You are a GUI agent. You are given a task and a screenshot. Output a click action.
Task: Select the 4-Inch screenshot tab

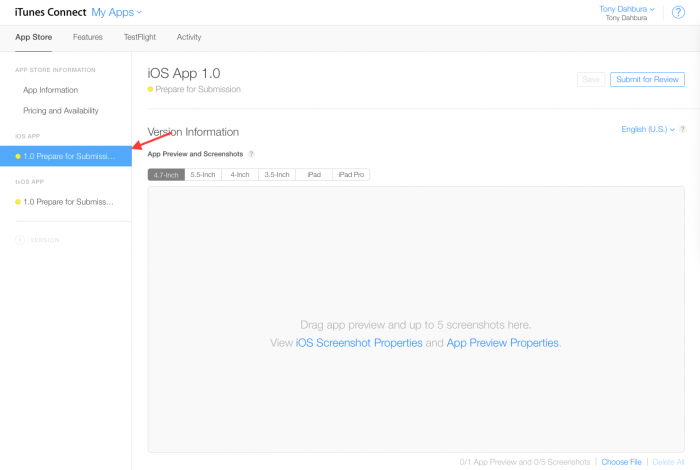[x=240, y=175]
